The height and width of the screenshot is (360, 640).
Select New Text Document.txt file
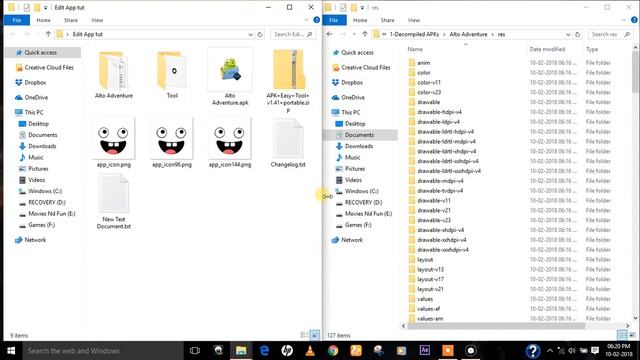coord(114,201)
